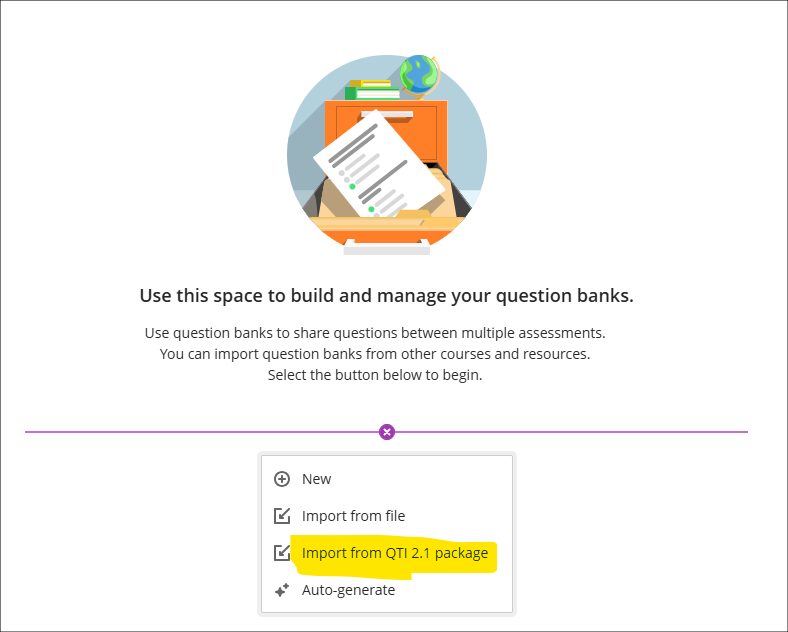Viewport: 788px width, 632px height.
Task: Close the menu with the purple X button
Action: click(386, 432)
